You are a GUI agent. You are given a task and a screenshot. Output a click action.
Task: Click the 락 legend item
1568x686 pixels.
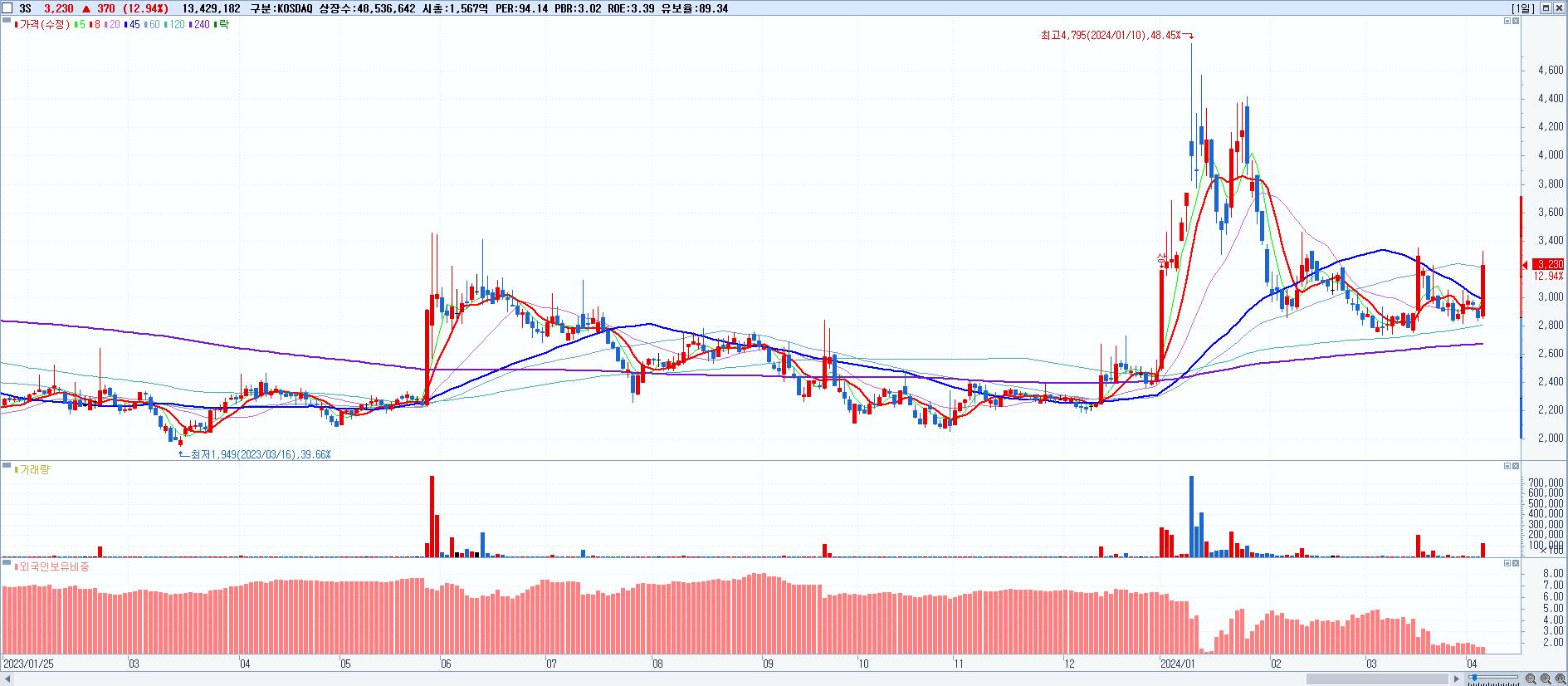(222, 24)
